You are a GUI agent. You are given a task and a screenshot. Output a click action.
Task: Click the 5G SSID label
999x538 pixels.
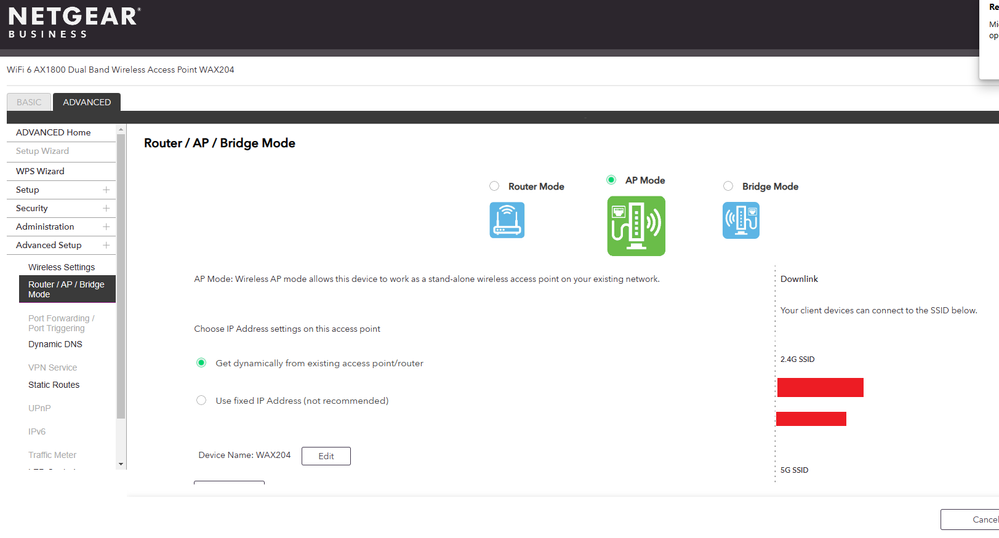794,470
